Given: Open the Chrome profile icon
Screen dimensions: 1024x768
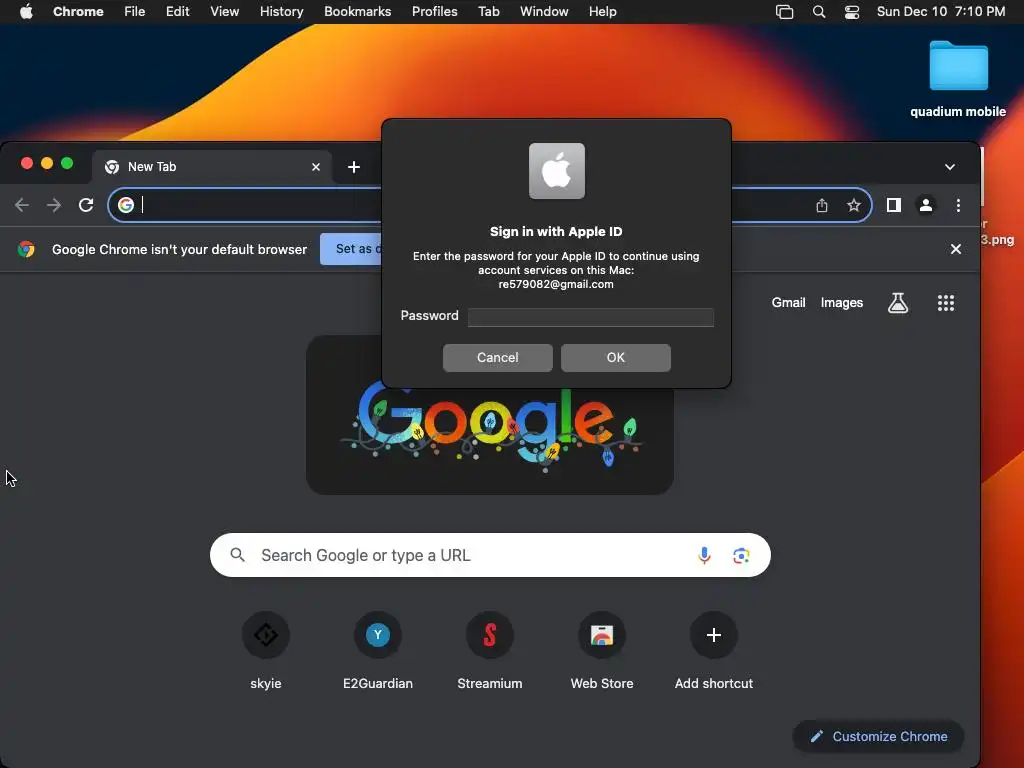Looking at the screenshot, I should tap(925, 205).
